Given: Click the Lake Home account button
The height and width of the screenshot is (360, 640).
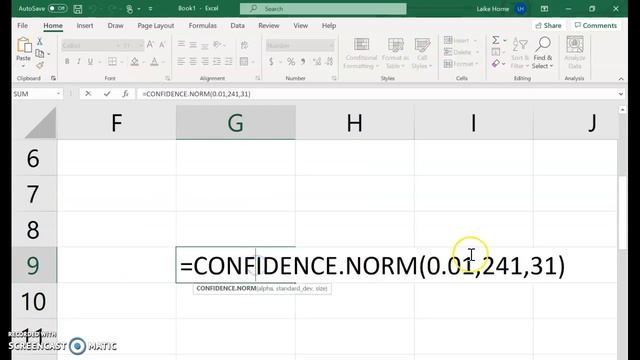Looking at the screenshot, I should pos(501,9).
